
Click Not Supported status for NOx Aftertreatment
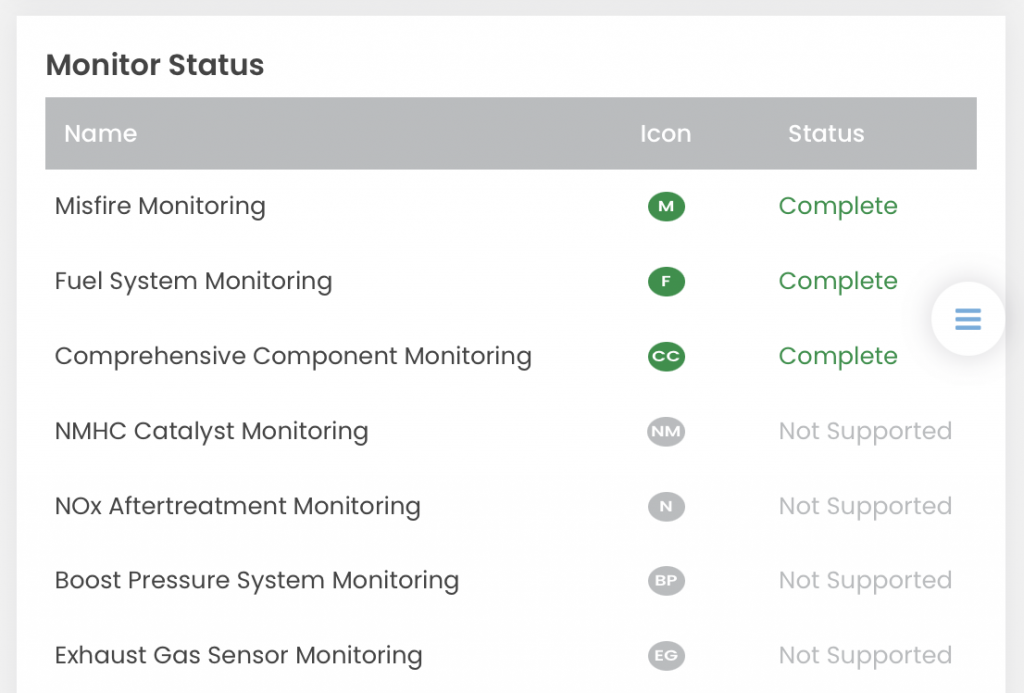click(x=865, y=506)
